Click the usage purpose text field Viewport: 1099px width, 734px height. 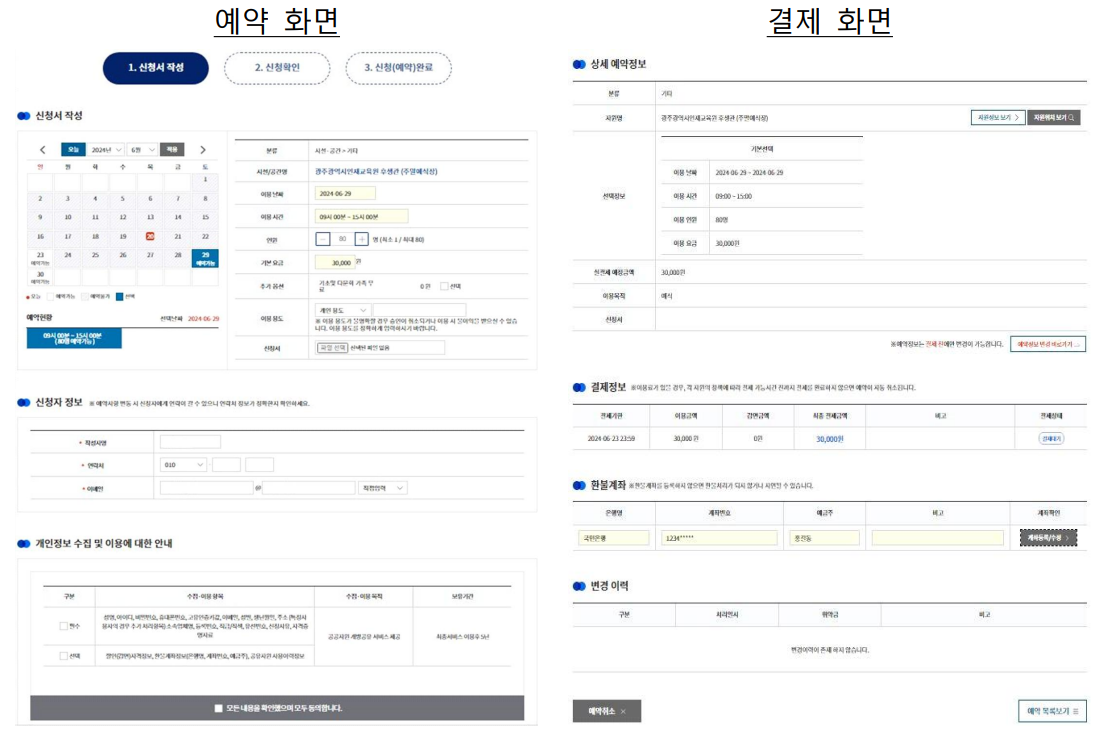(419, 310)
